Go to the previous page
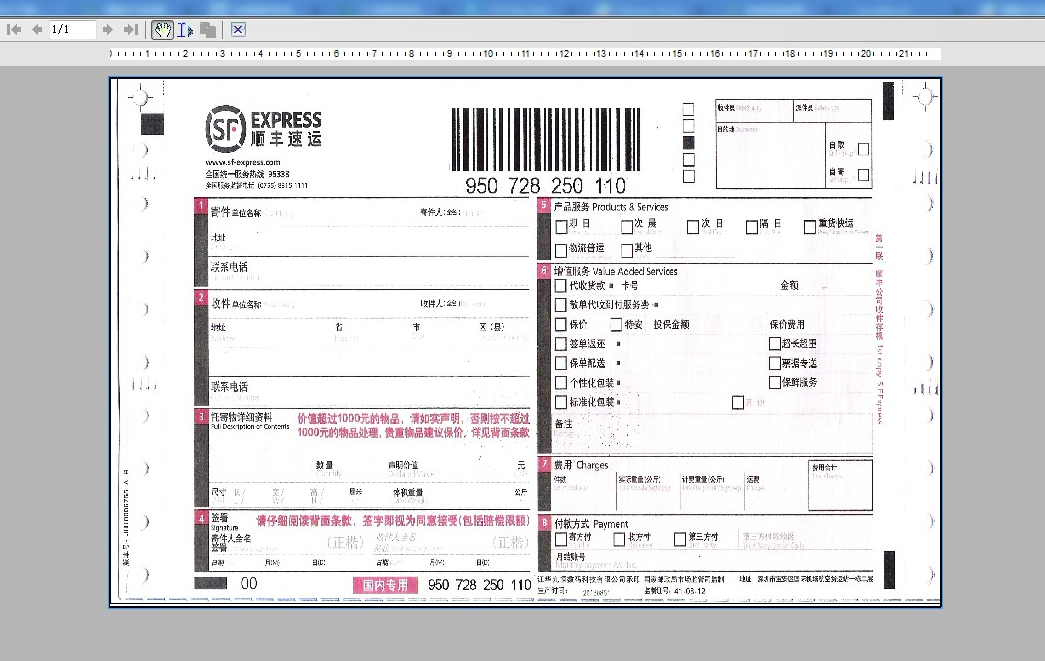Screen dimensions: 1045x661 (37, 29)
